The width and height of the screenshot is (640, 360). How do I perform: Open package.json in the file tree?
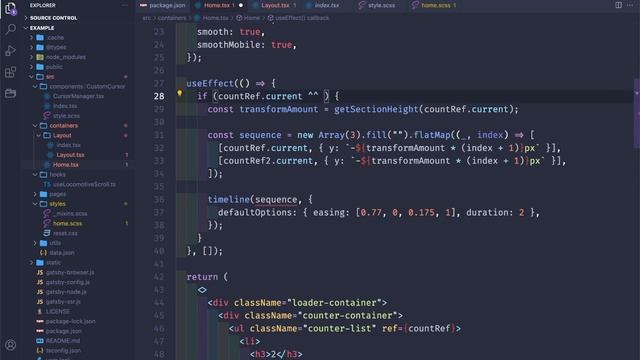coord(64,331)
